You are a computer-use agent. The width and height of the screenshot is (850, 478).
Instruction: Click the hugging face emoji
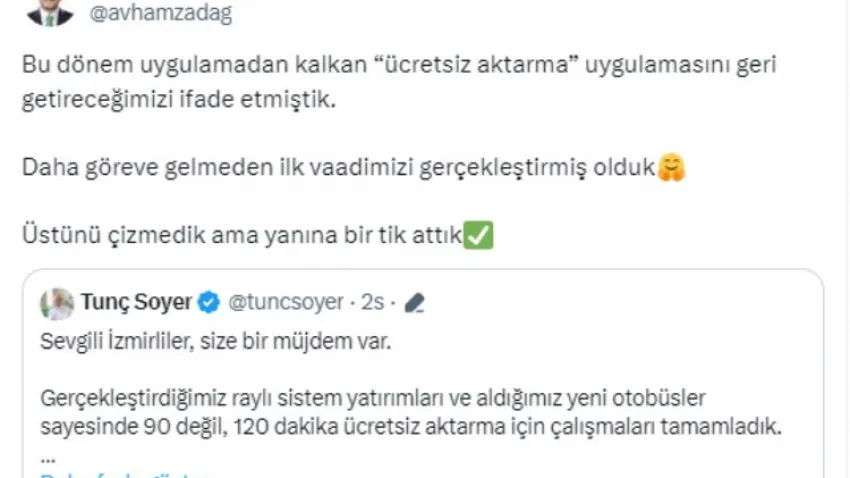671,169
